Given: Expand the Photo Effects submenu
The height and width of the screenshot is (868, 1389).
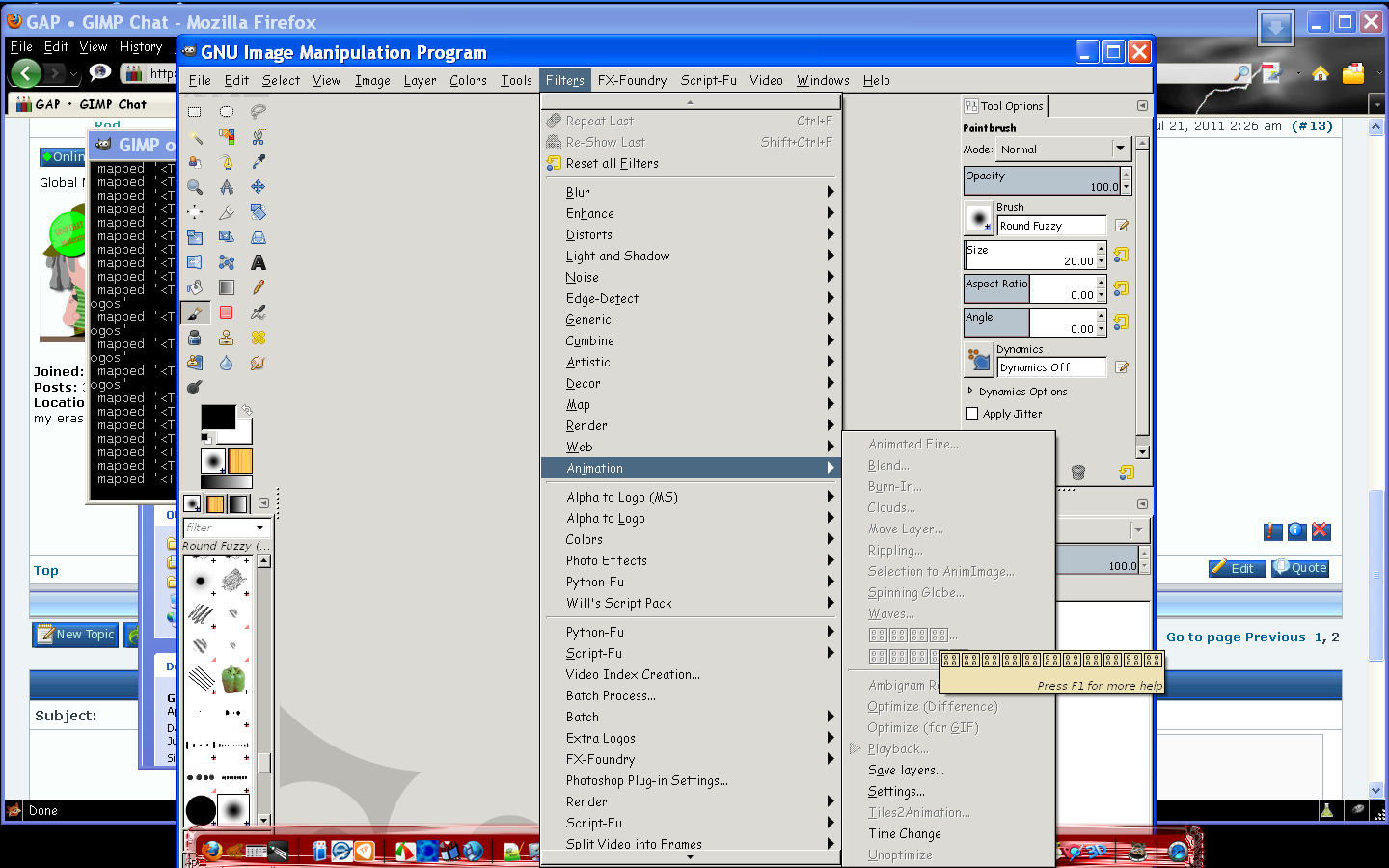Looking at the screenshot, I should [x=689, y=560].
